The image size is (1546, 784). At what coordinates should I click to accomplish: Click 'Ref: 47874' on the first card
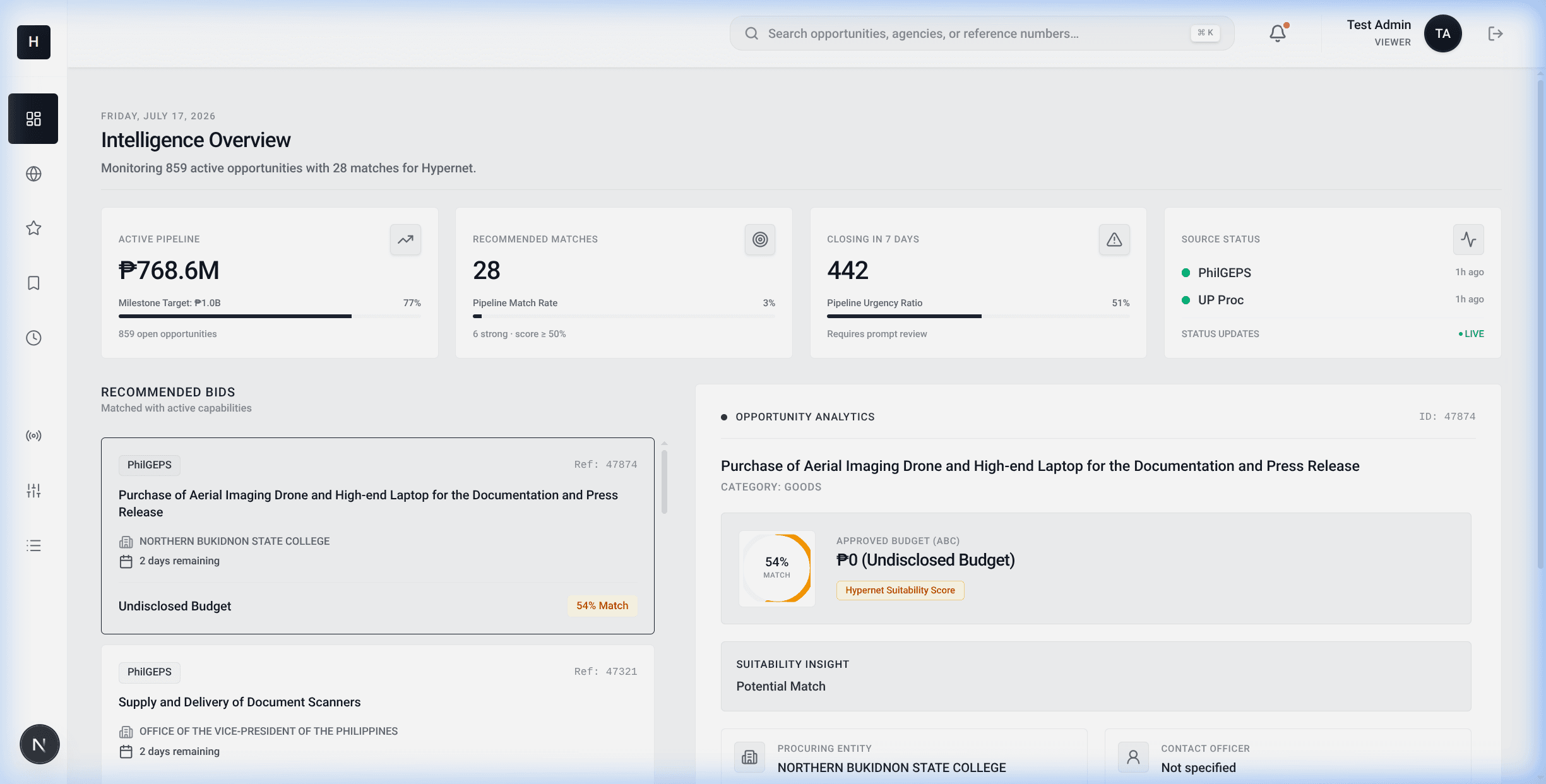click(605, 465)
